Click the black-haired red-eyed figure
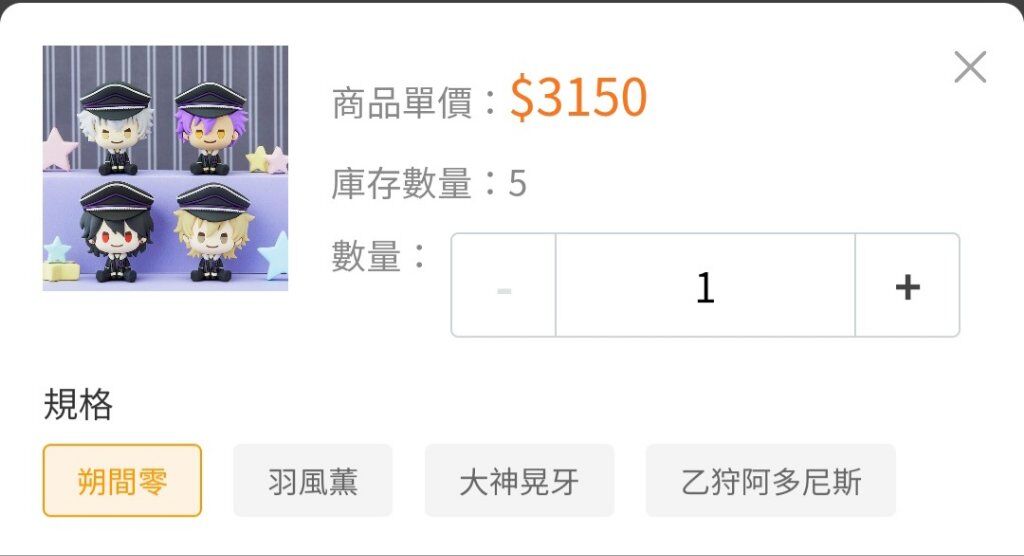 click(116, 232)
